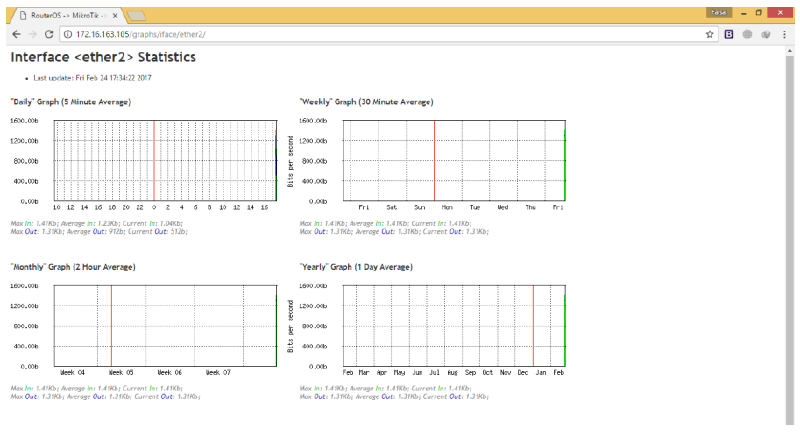Screen dimensions: 800x442
Task: Click the Daily traffic graph image
Action: pyautogui.click(x=144, y=163)
